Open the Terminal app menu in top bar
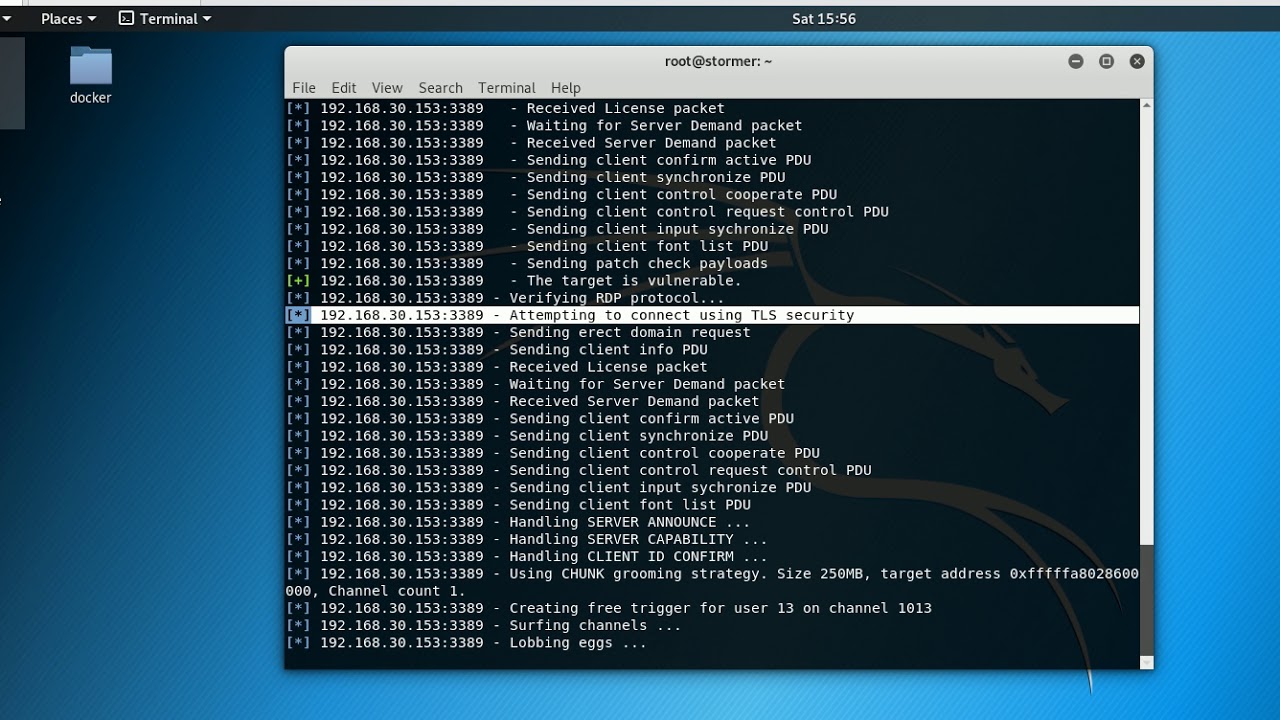The width and height of the screenshot is (1280, 720). (165, 18)
